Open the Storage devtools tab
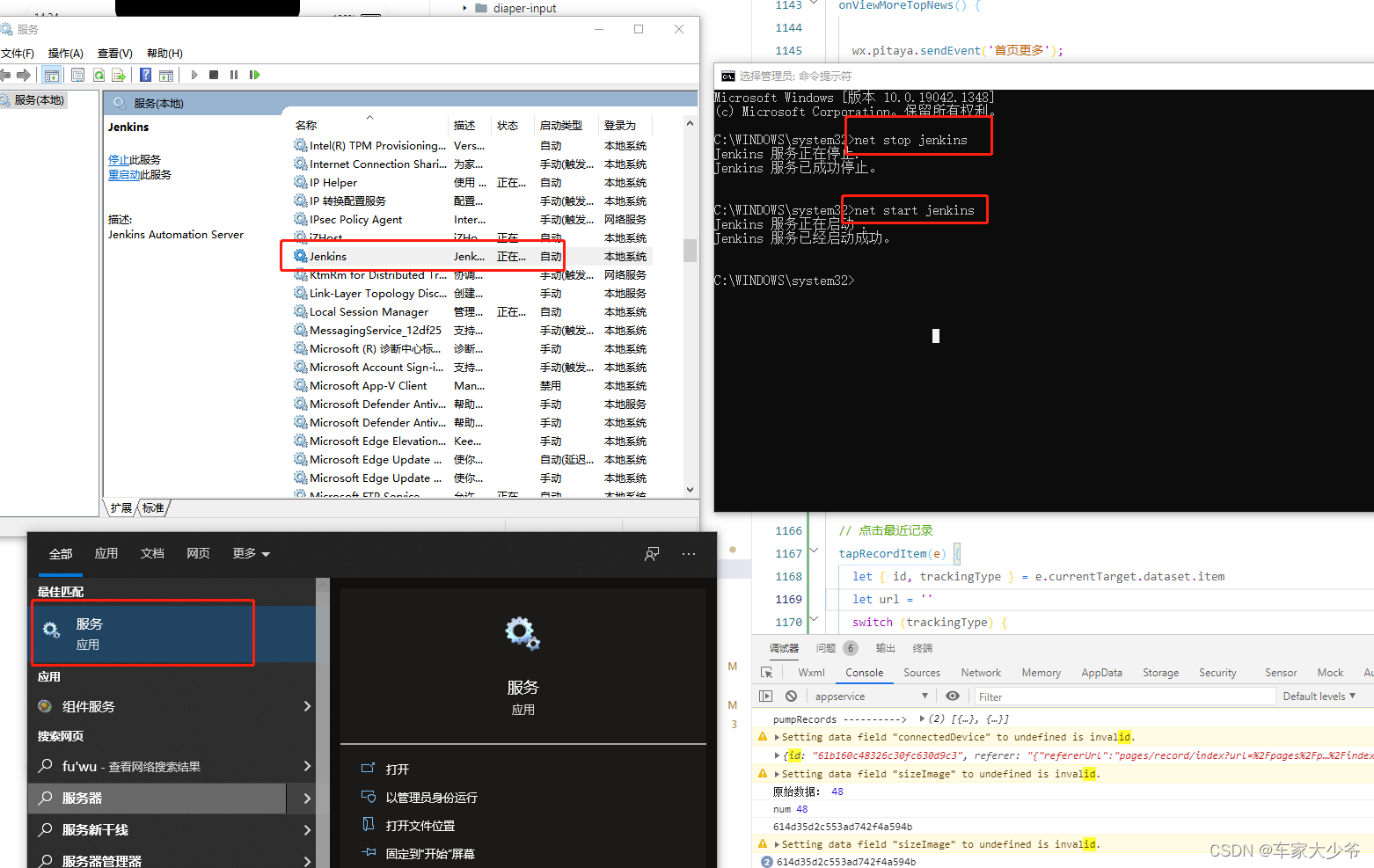 [1160, 673]
